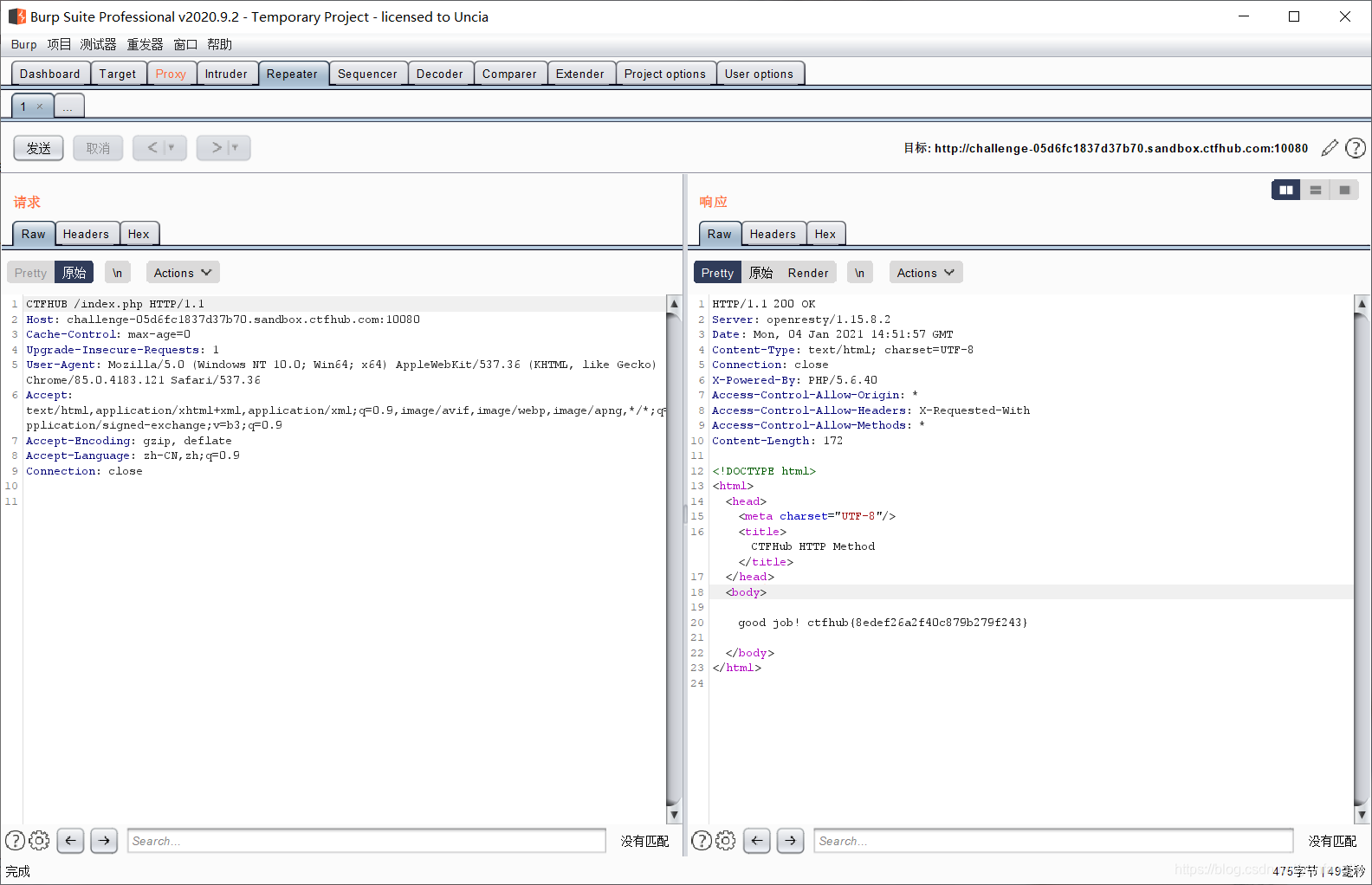Toggle response 原始 raw view

(x=760, y=273)
